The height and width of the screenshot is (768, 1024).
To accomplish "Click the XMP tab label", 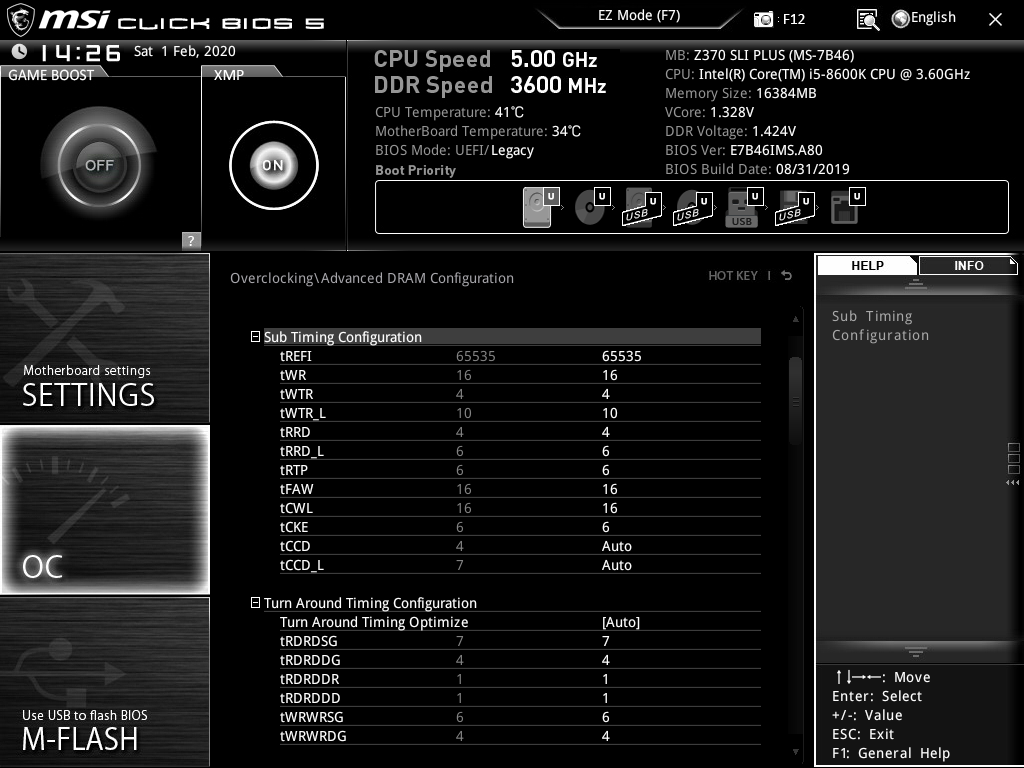I will click(229, 75).
